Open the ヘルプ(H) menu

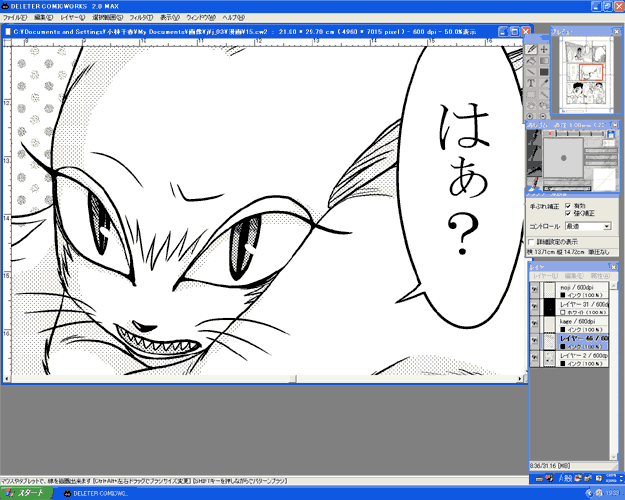tap(234, 18)
